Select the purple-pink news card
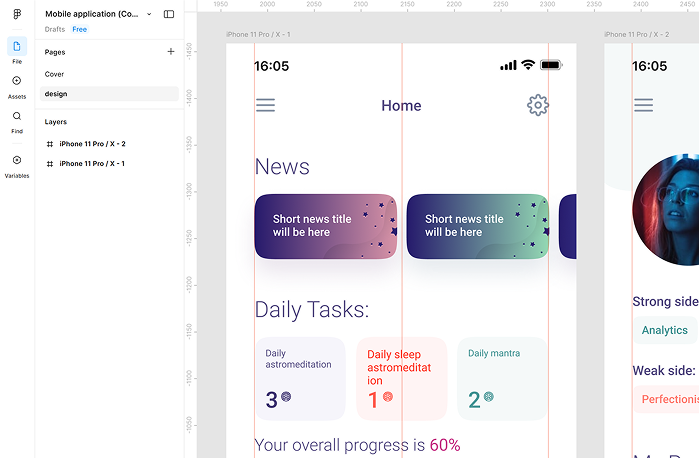The height and width of the screenshot is (458, 699). [326, 226]
